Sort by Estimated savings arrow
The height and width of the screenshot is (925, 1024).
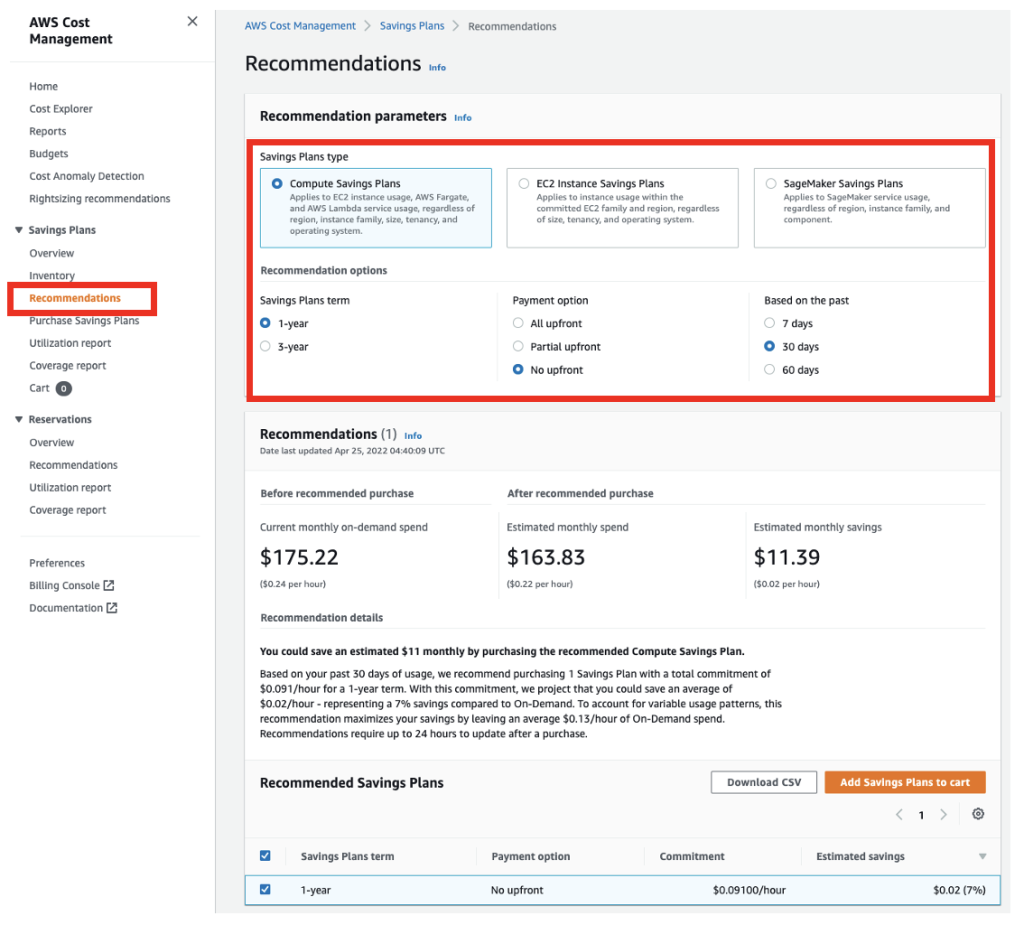(982, 856)
